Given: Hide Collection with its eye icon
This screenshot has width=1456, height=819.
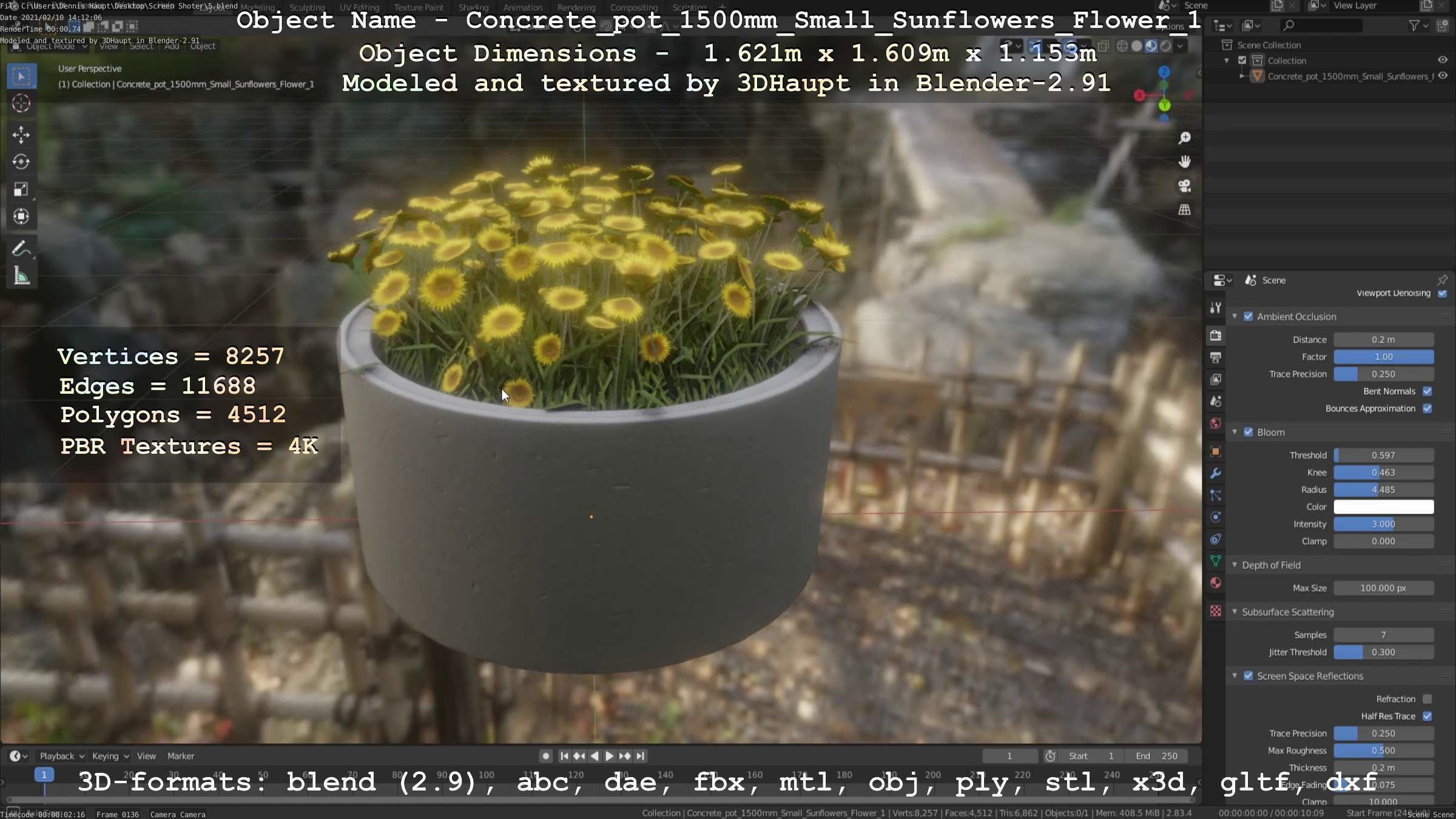Looking at the screenshot, I should (x=1443, y=60).
